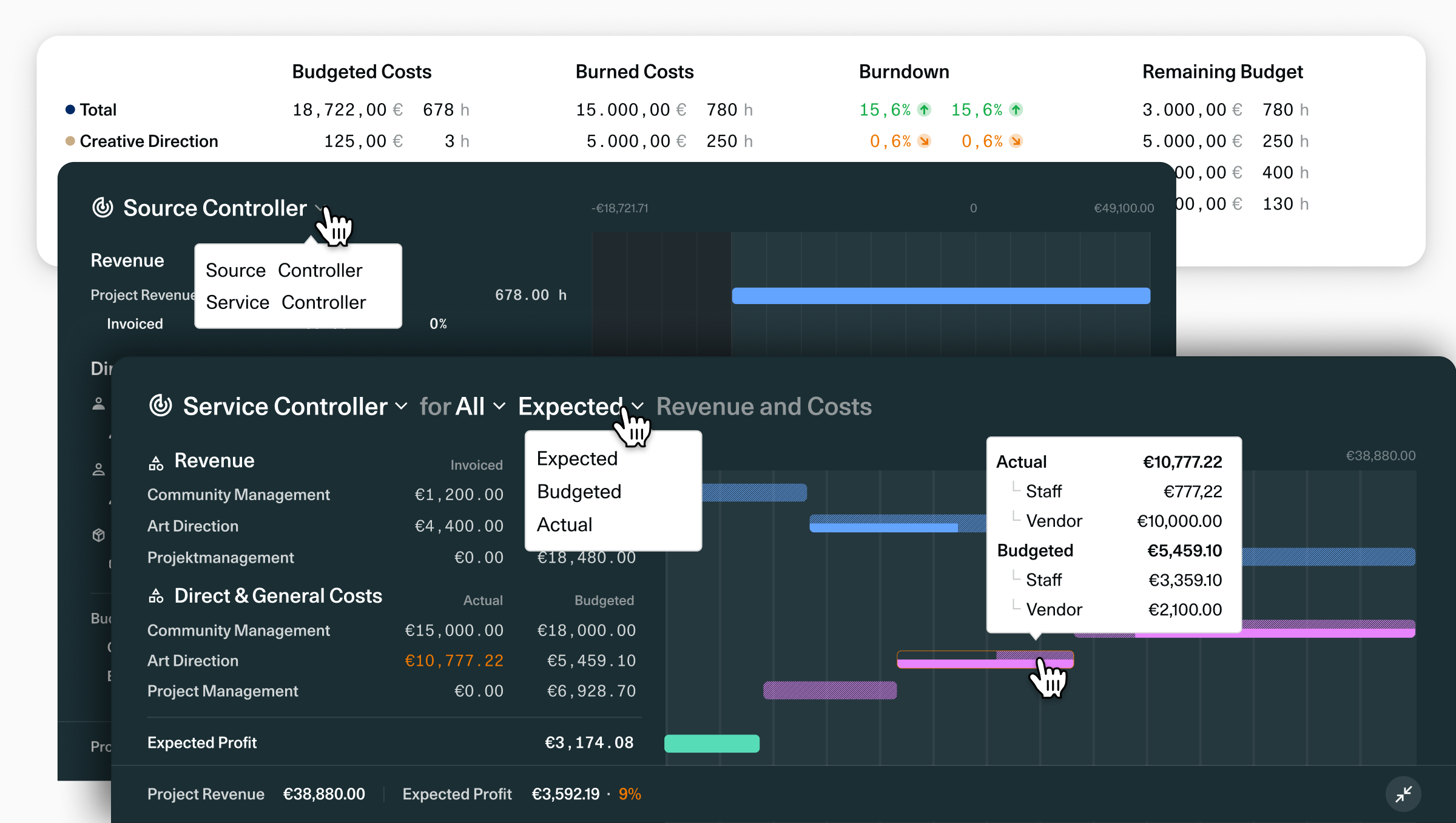This screenshot has height=823, width=1456.
Task: Click the orange 9% profit margin
Action: tap(630, 794)
